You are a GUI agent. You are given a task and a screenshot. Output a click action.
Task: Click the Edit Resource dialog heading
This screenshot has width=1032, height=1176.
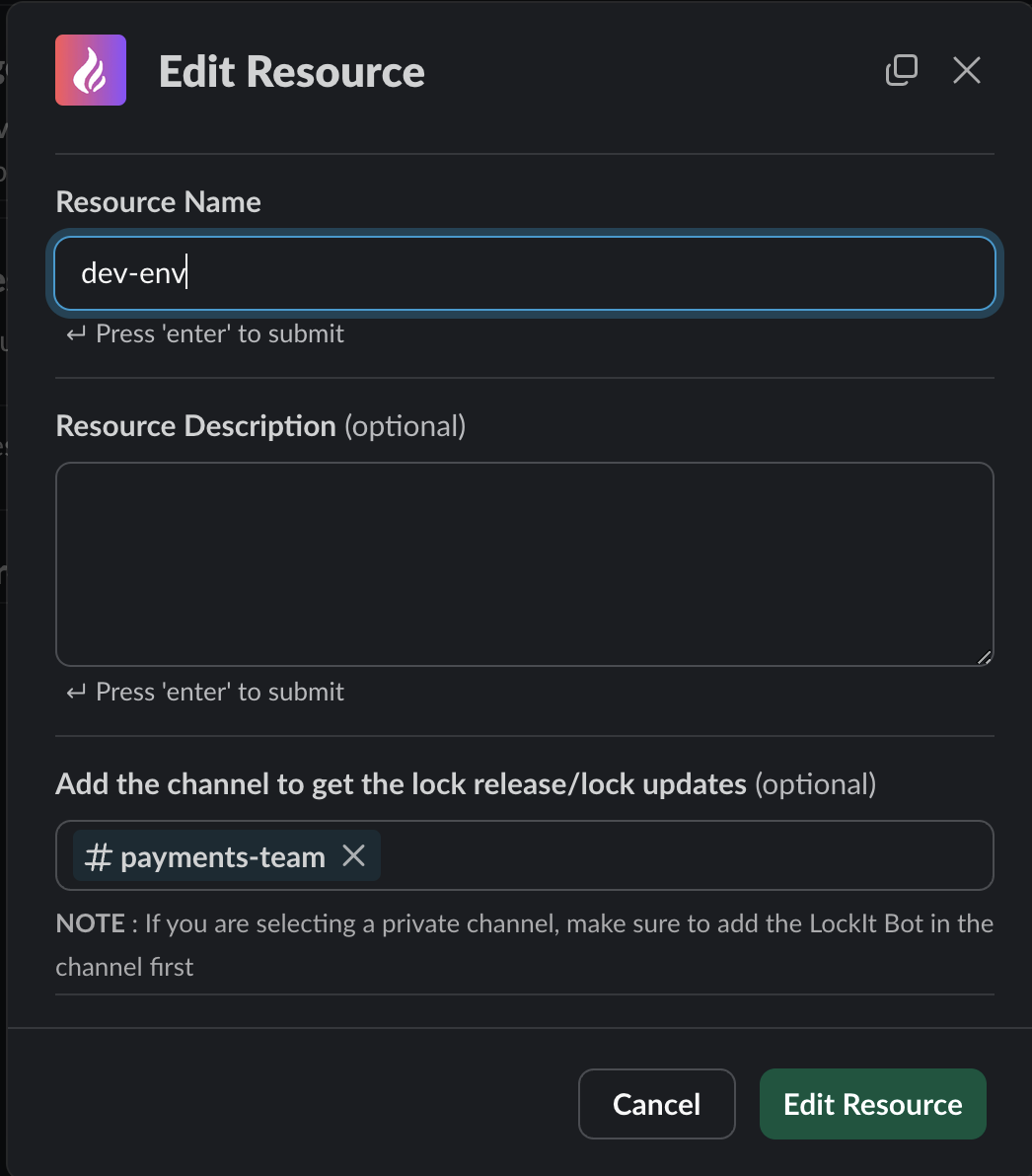[292, 72]
